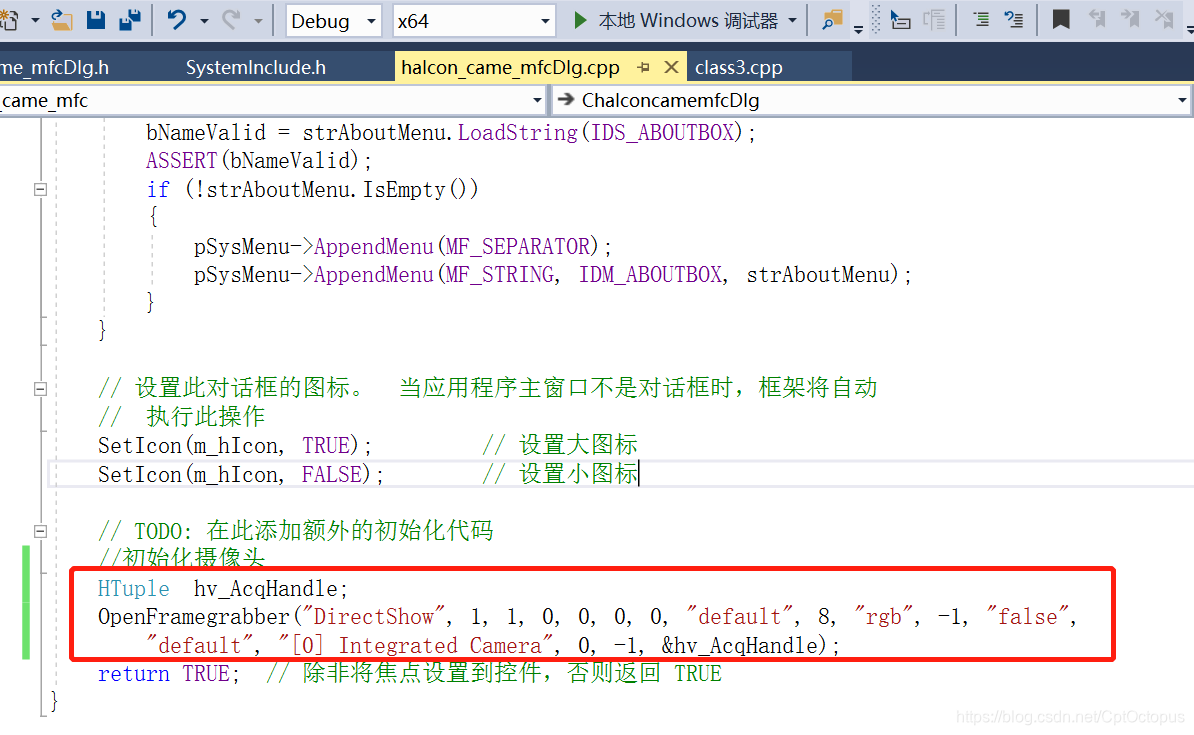Image resolution: width=1194 pixels, height=735 pixels.
Task: Switch to the SystemInclude.h tab
Action: click(x=256, y=67)
